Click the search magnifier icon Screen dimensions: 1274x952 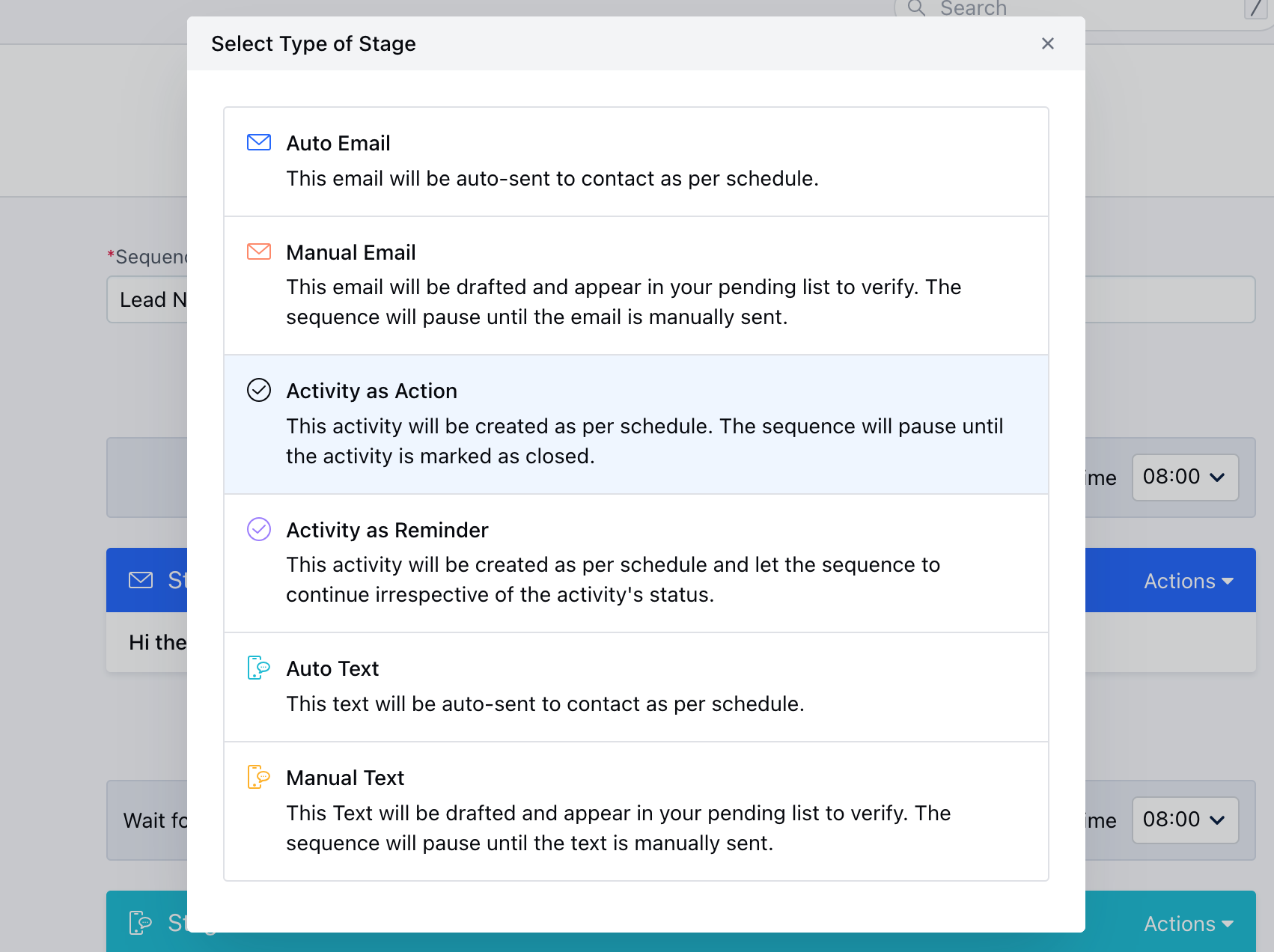916,8
